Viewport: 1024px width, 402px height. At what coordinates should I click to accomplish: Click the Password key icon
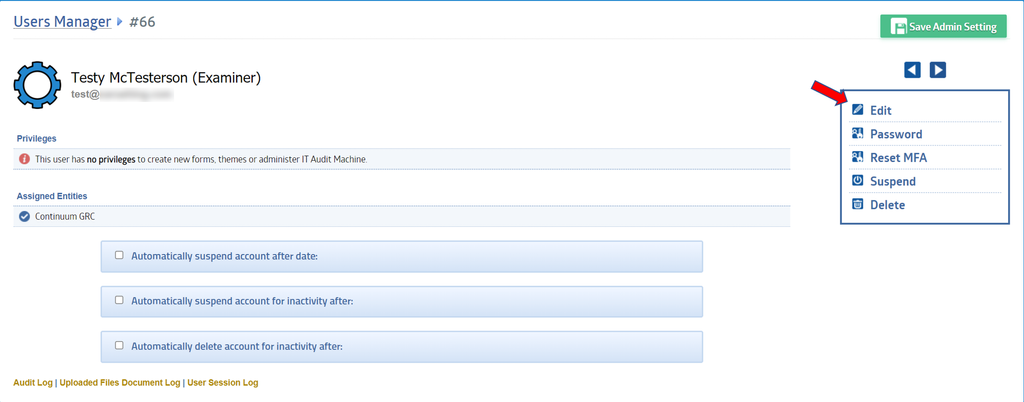857,134
